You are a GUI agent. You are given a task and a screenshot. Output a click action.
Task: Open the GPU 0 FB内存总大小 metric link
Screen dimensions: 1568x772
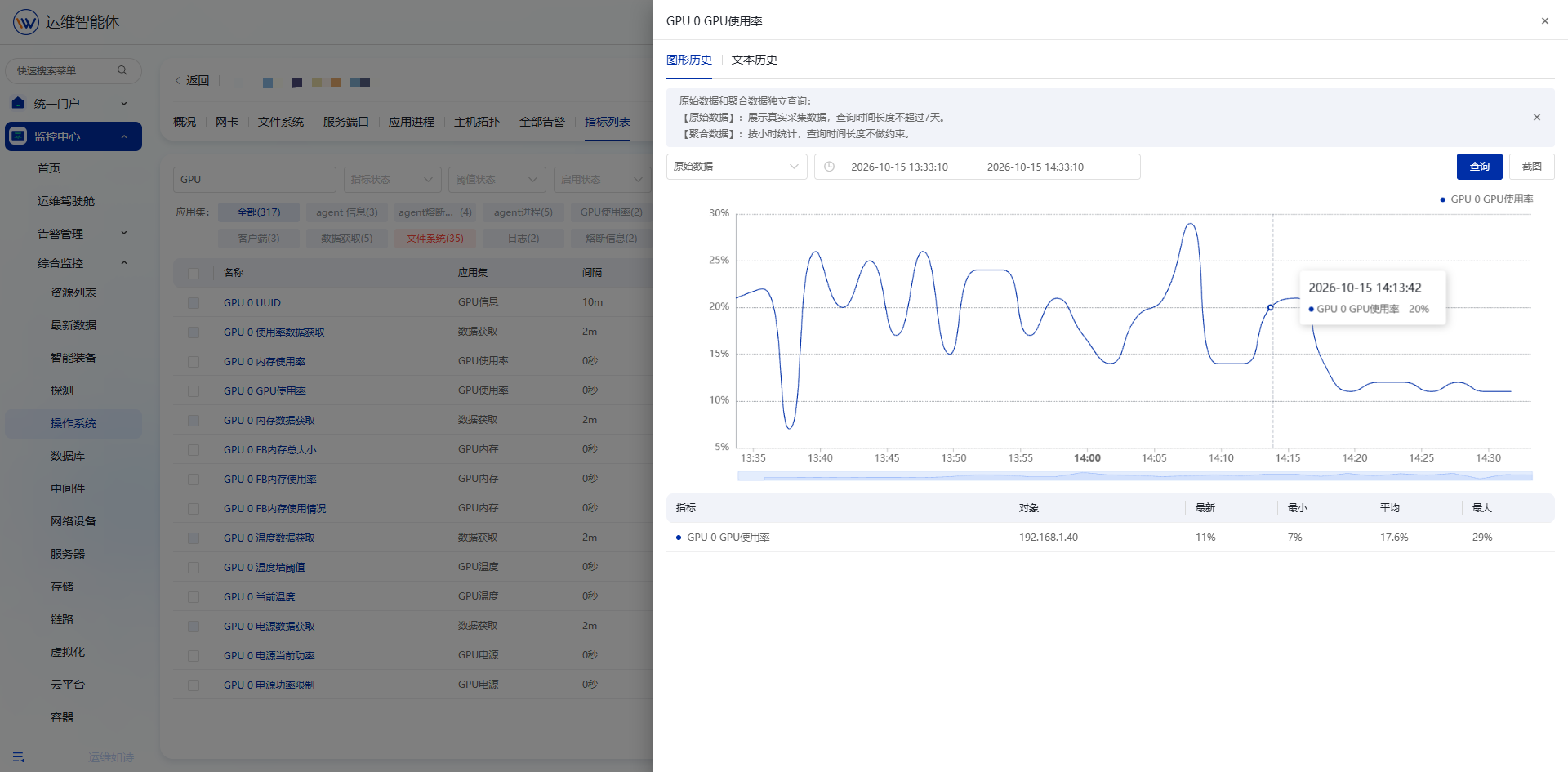pyautogui.click(x=270, y=450)
